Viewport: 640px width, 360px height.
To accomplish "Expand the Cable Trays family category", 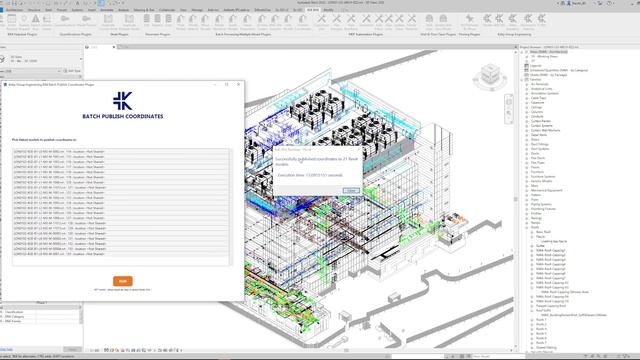I will 527,98.
